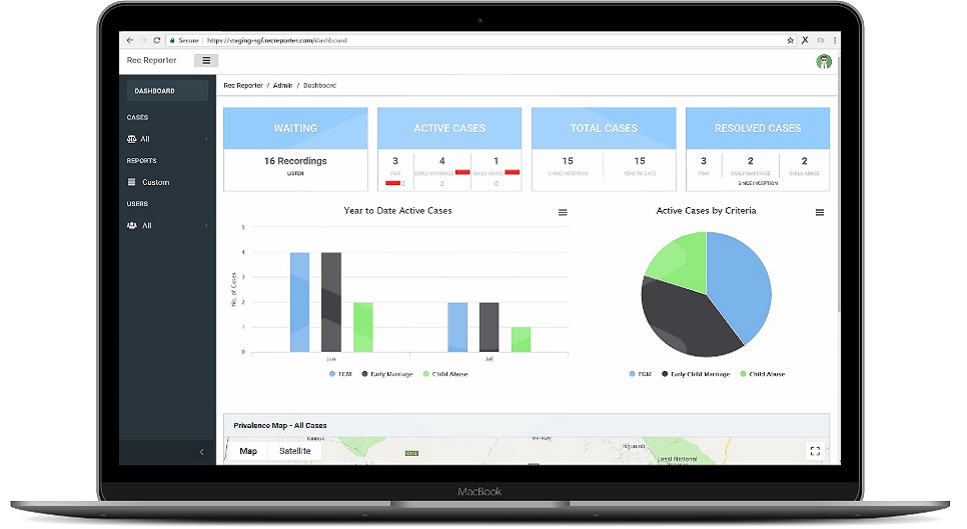Click the Active Cases by Criteria title
The width and height of the screenshot is (967, 529).
706,211
